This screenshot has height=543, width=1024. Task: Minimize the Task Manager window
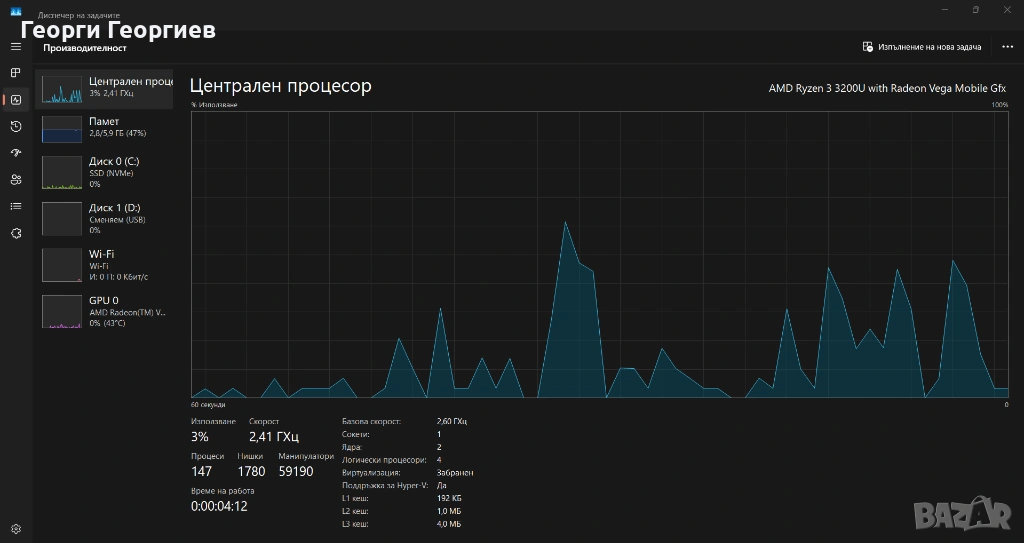943,10
